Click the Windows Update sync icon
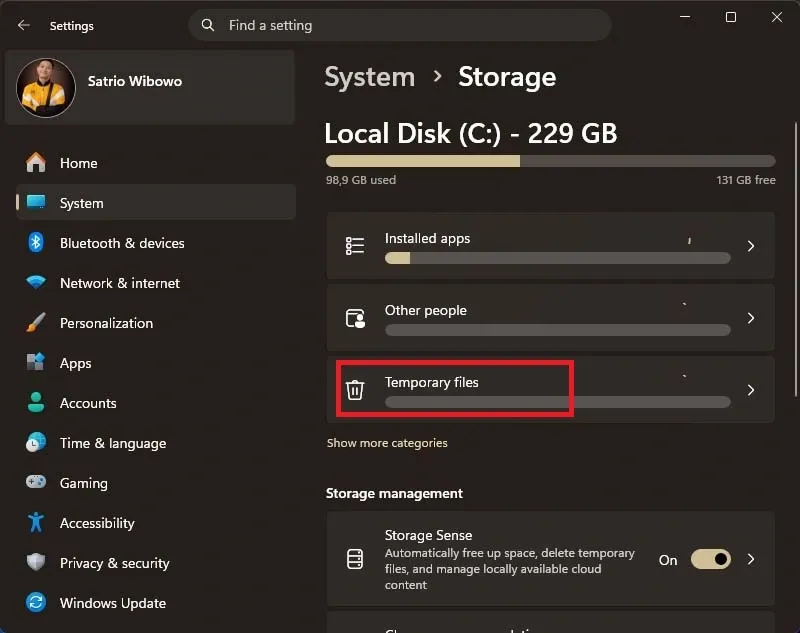Screen dimensions: 800x633 click(36, 603)
